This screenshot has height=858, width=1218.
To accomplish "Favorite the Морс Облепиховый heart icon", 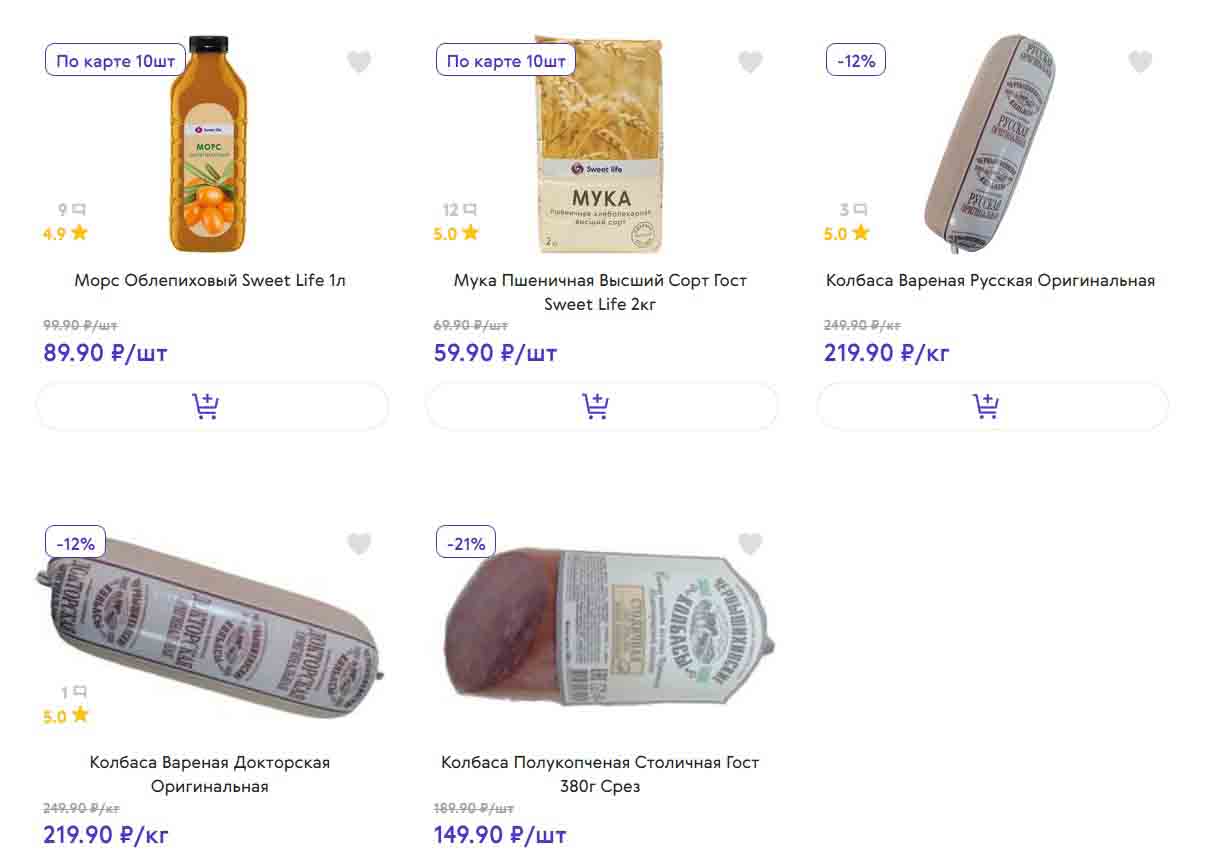I will coord(359,62).
